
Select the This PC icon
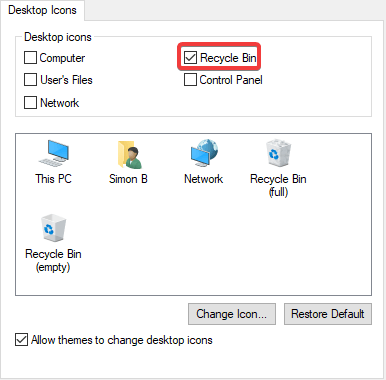point(54,154)
